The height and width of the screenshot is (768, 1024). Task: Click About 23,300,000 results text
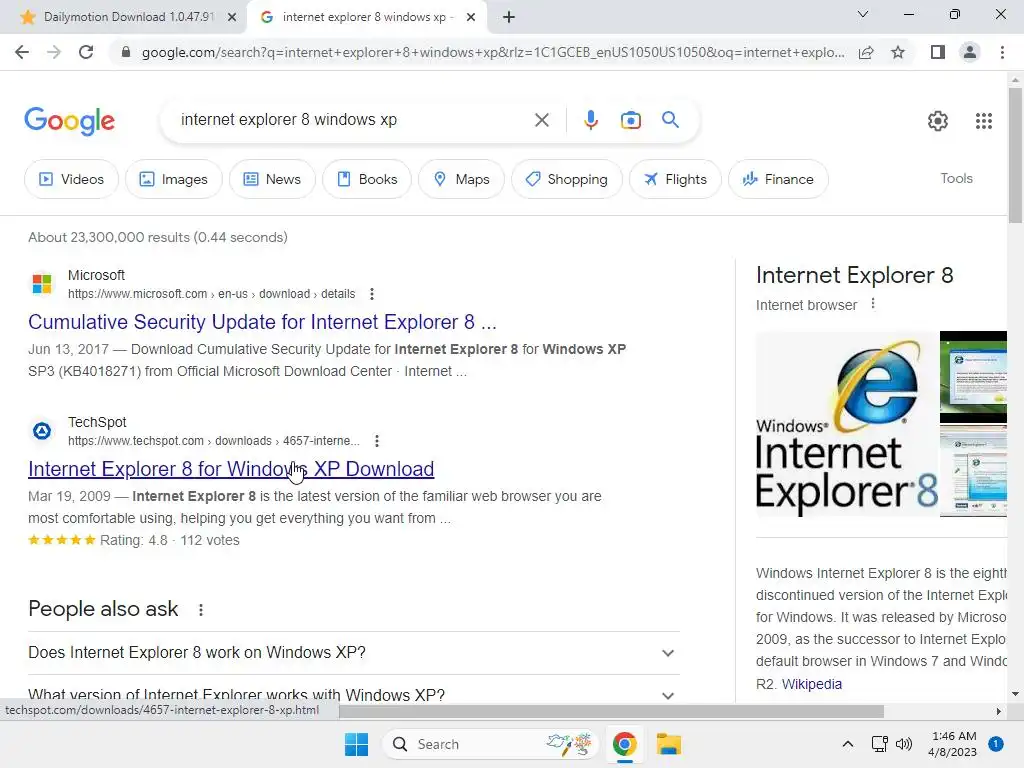(157, 237)
